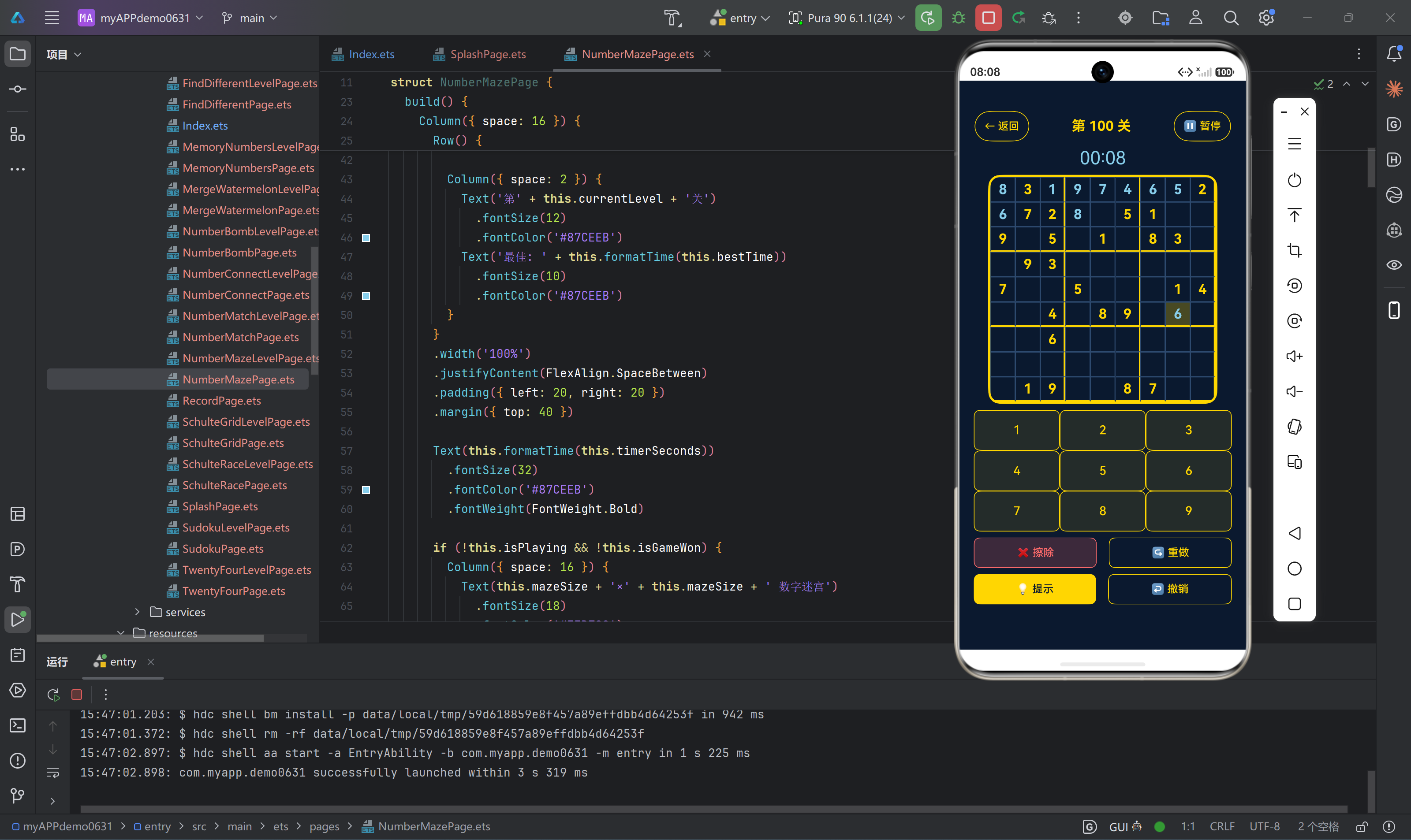
Task: Open the Structure tool window
Action: [x=18, y=134]
